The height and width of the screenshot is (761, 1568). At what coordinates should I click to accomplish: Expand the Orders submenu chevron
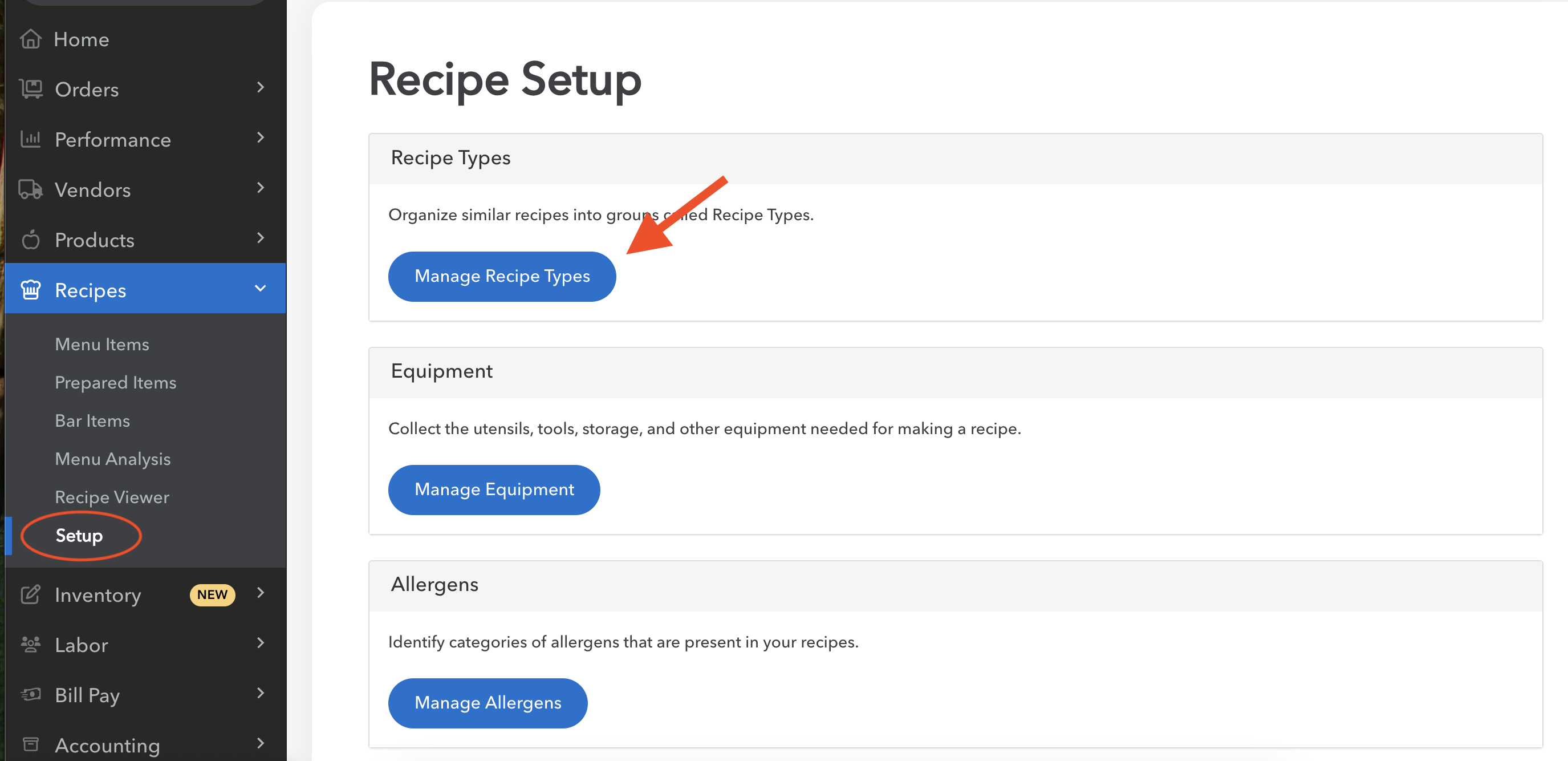pos(261,88)
